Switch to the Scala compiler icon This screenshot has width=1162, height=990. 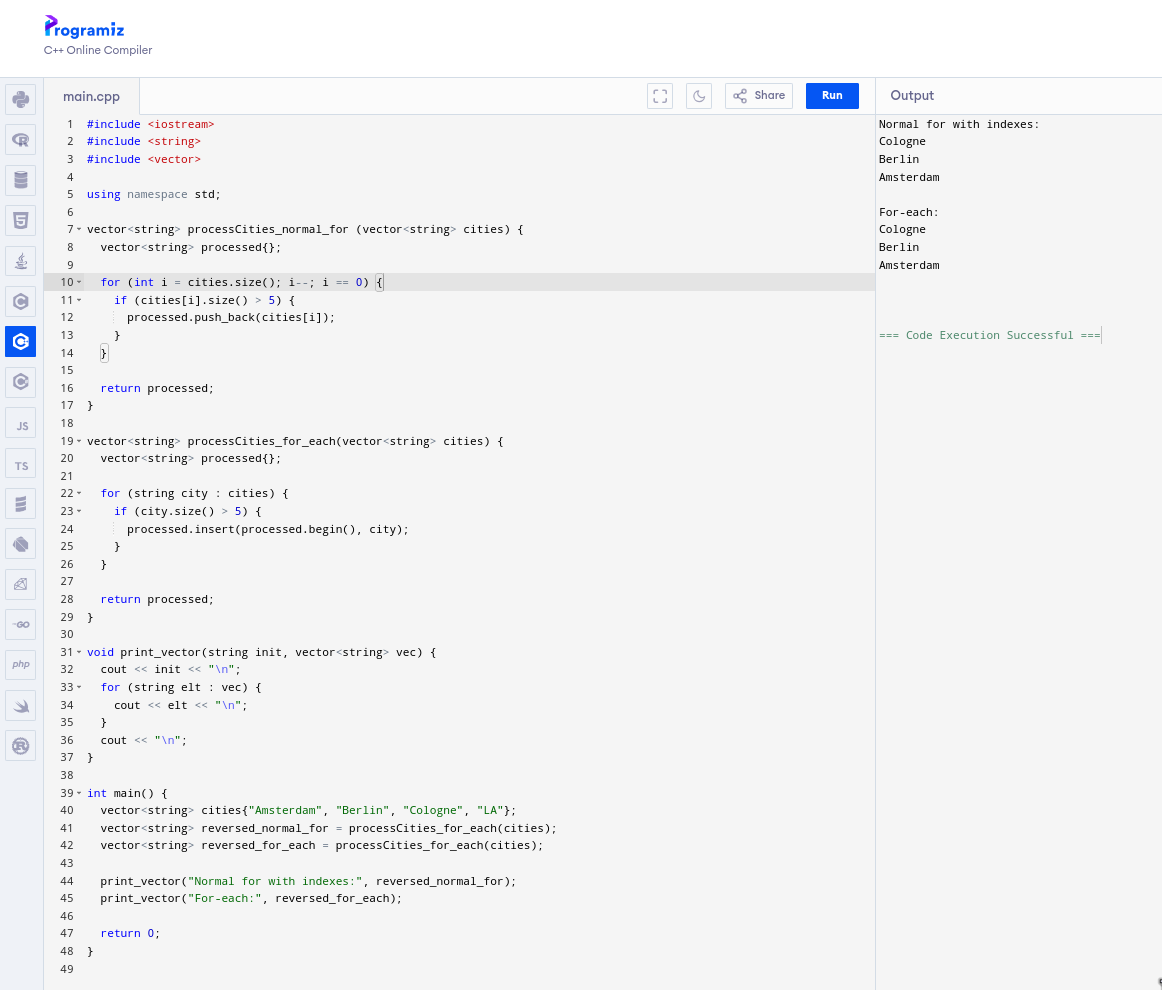(x=21, y=504)
